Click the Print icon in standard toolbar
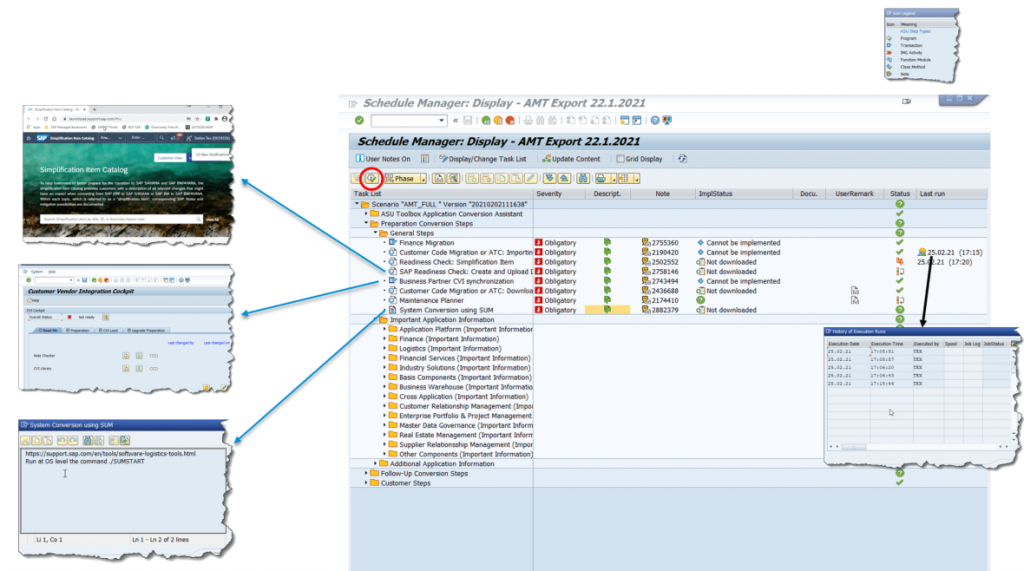Viewport: 1024px width, 571px height. coord(528,120)
